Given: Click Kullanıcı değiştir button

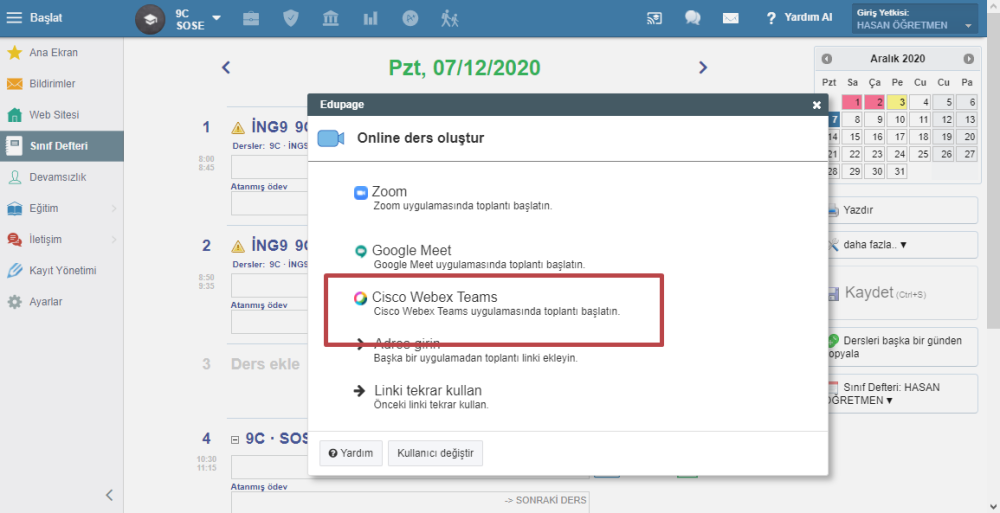Looking at the screenshot, I should pos(436,453).
